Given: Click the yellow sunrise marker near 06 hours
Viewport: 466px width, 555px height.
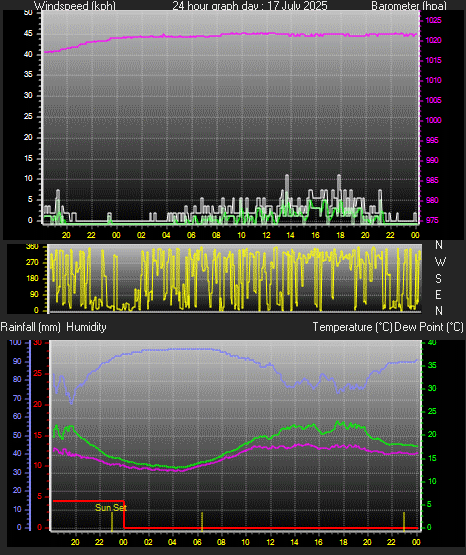Looking at the screenshot, I should [202, 522].
